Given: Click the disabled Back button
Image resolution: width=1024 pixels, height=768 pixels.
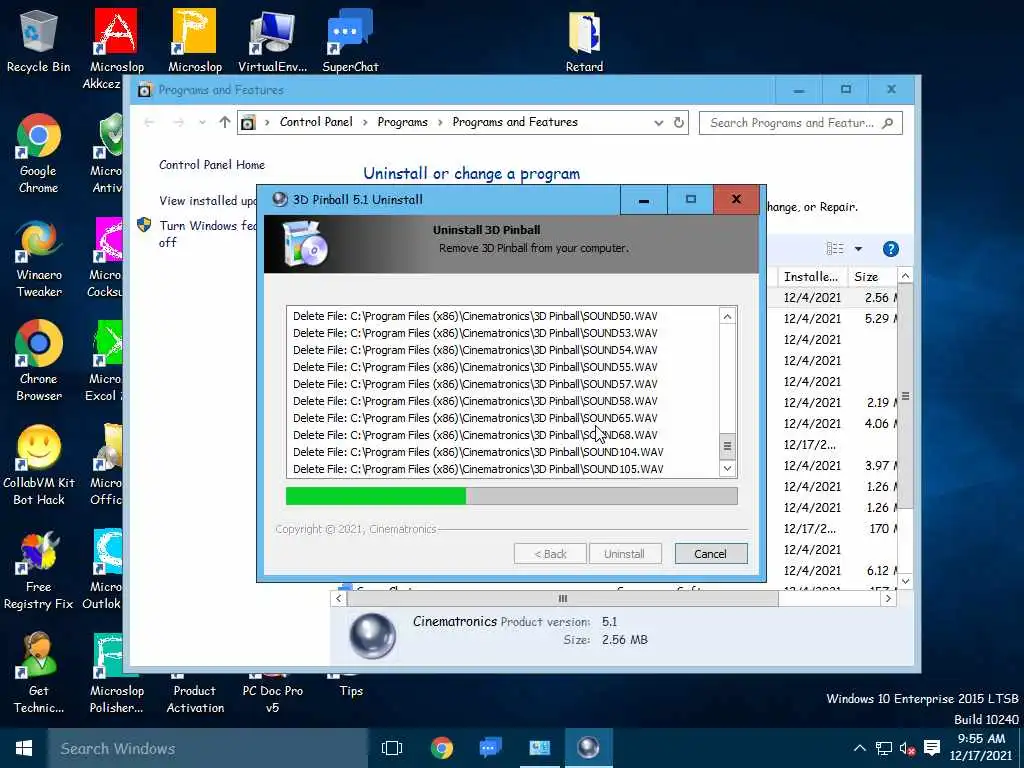Looking at the screenshot, I should coord(550,554).
